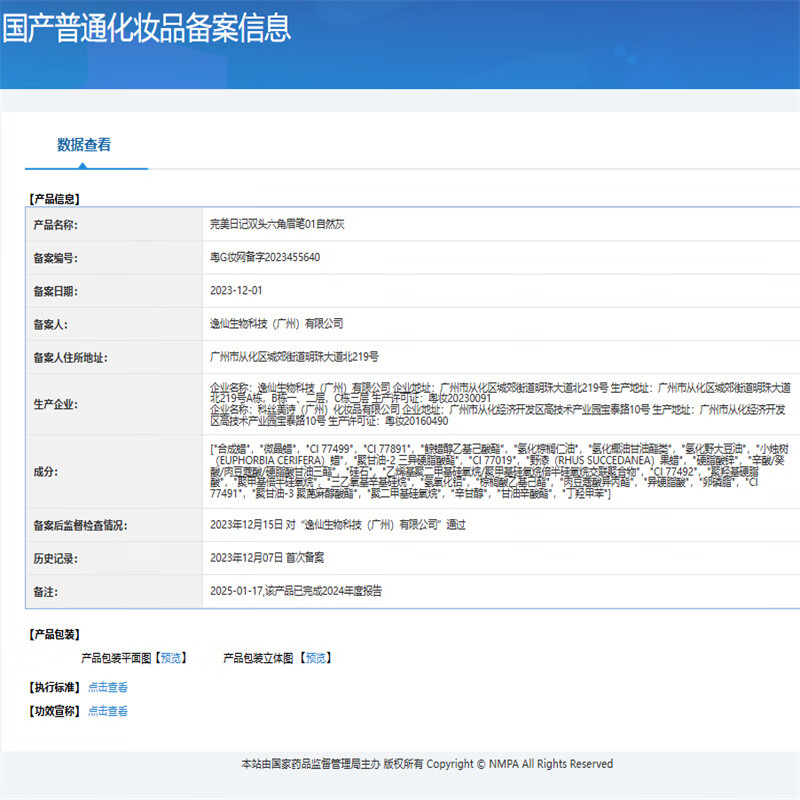Screen dimensions: 800x800
Task: Click the NMPA copyright footer text
Action: (x=427, y=764)
